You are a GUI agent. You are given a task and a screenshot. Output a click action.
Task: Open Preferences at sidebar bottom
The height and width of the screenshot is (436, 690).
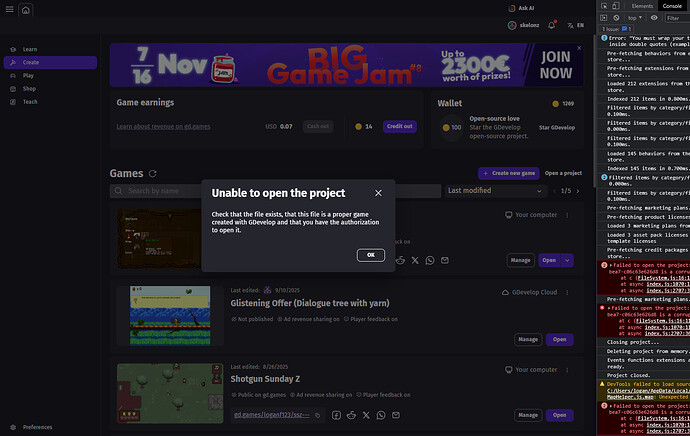pos(32,427)
